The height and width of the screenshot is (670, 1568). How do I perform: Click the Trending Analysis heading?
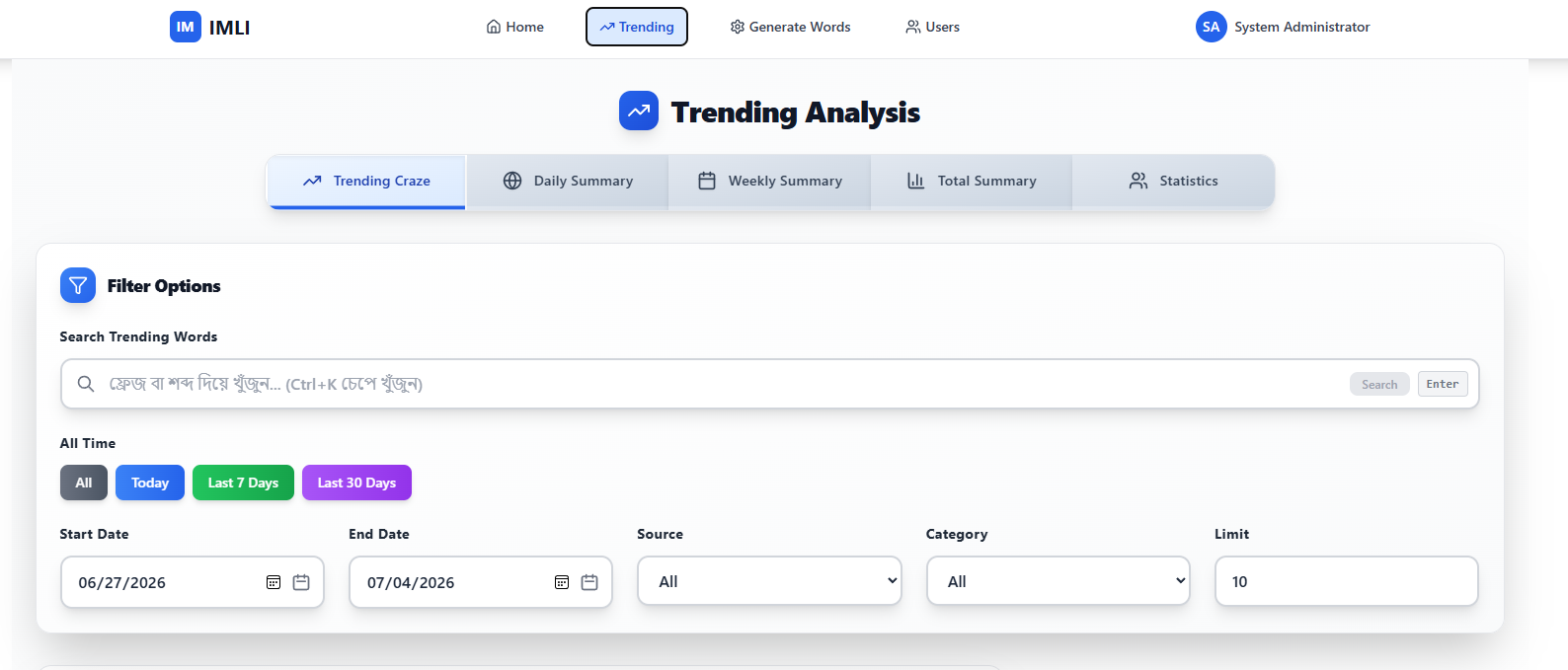[796, 112]
